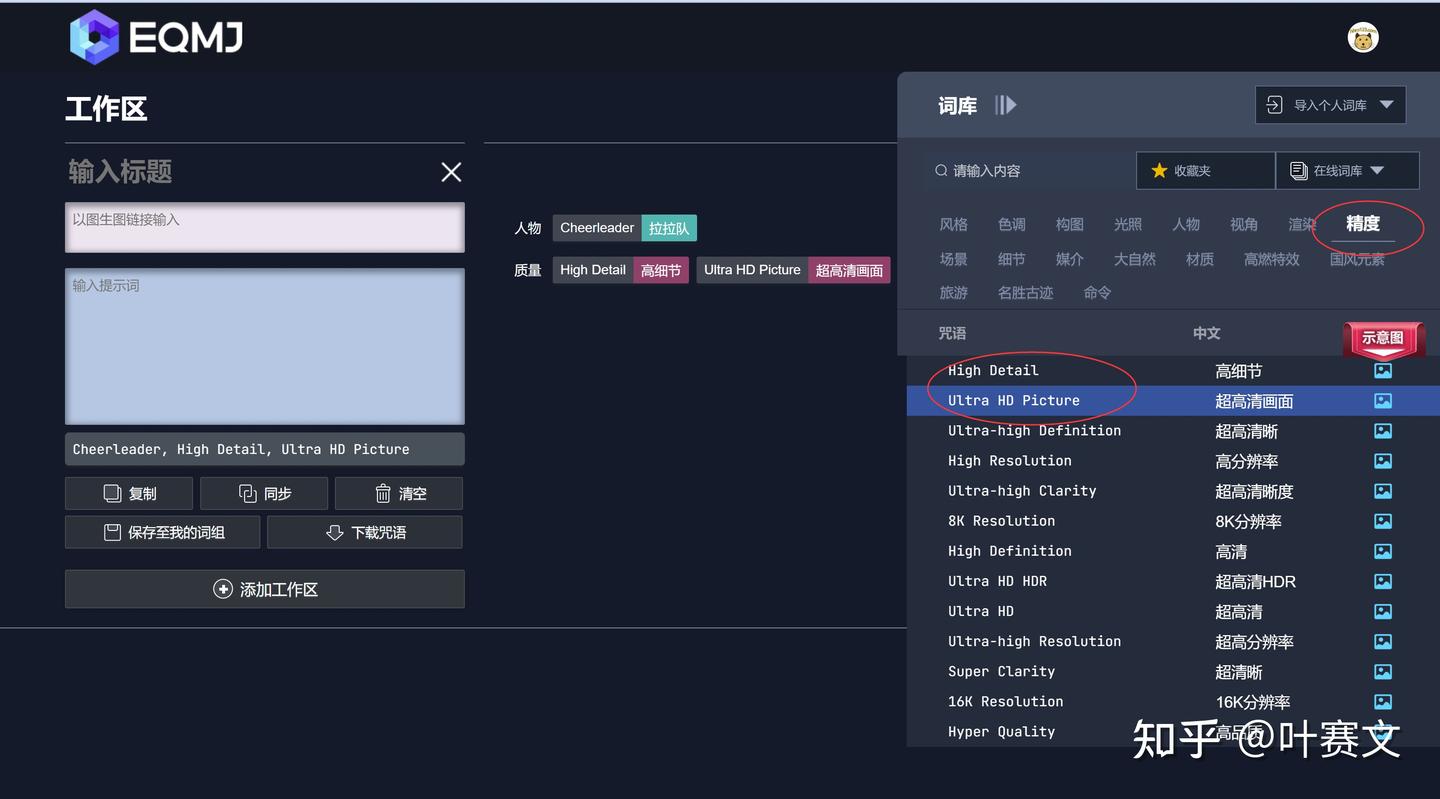The width and height of the screenshot is (1440, 799).
Task: Select the 色调 category tab
Action: click(1011, 224)
